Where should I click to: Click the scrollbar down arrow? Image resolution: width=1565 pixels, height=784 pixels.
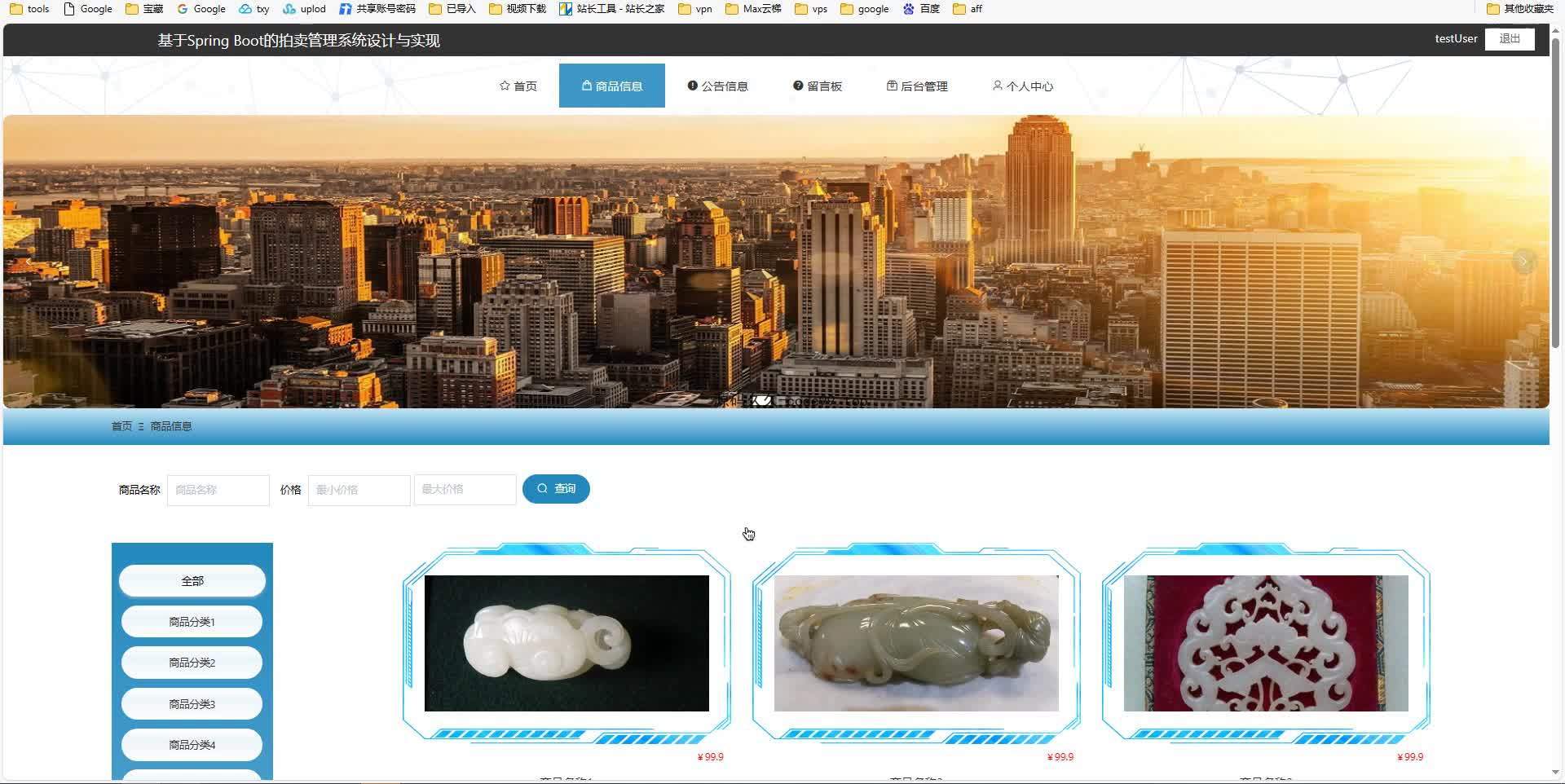tap(1555, 772)
